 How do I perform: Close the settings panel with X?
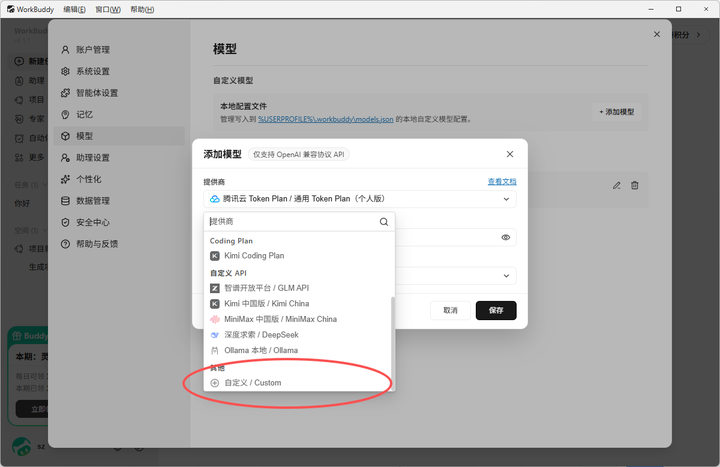657,34
